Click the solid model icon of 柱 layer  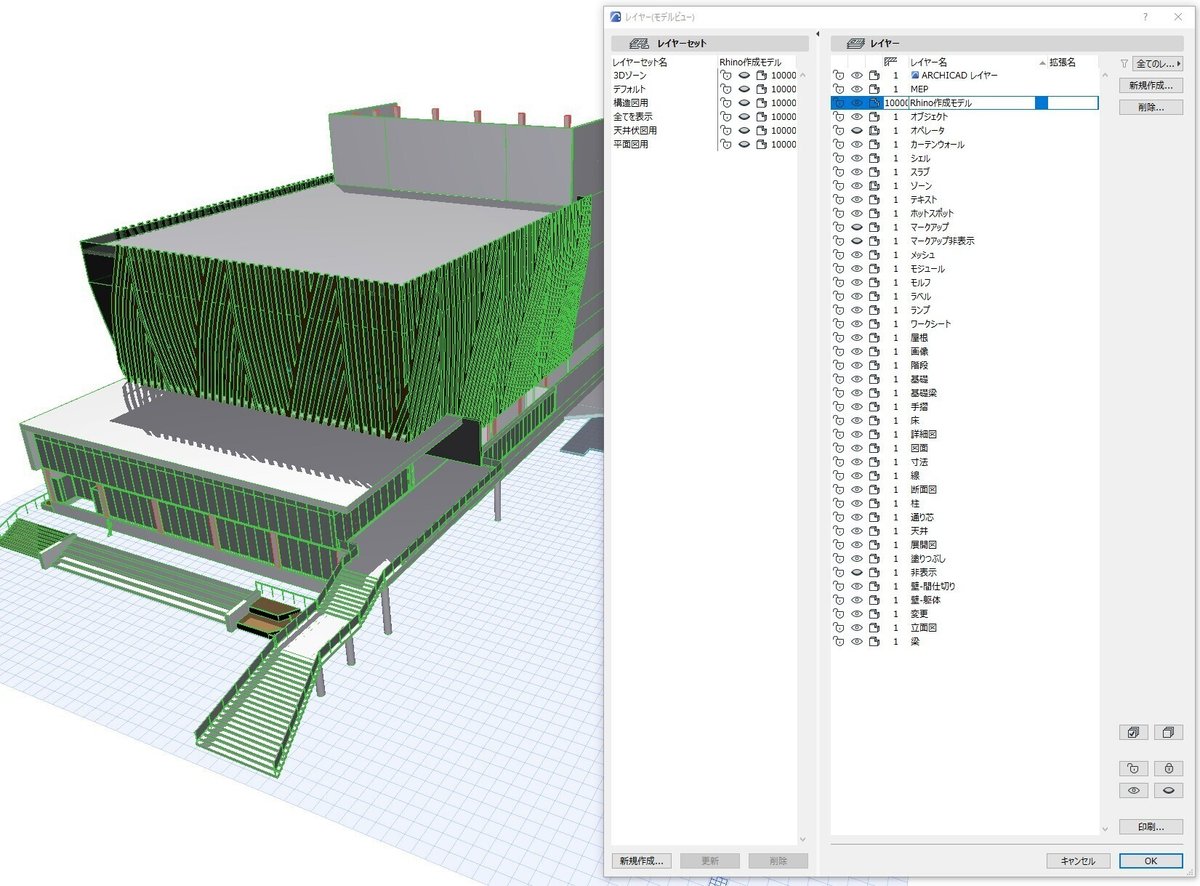(874, 503)
